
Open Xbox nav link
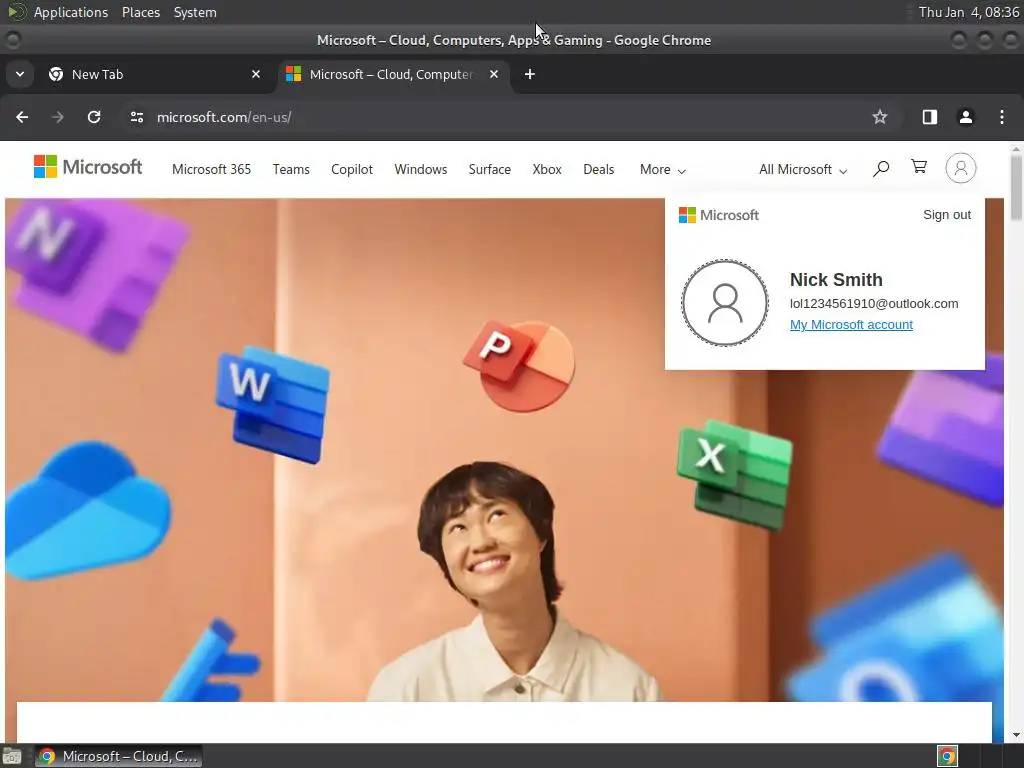(547, 169)
